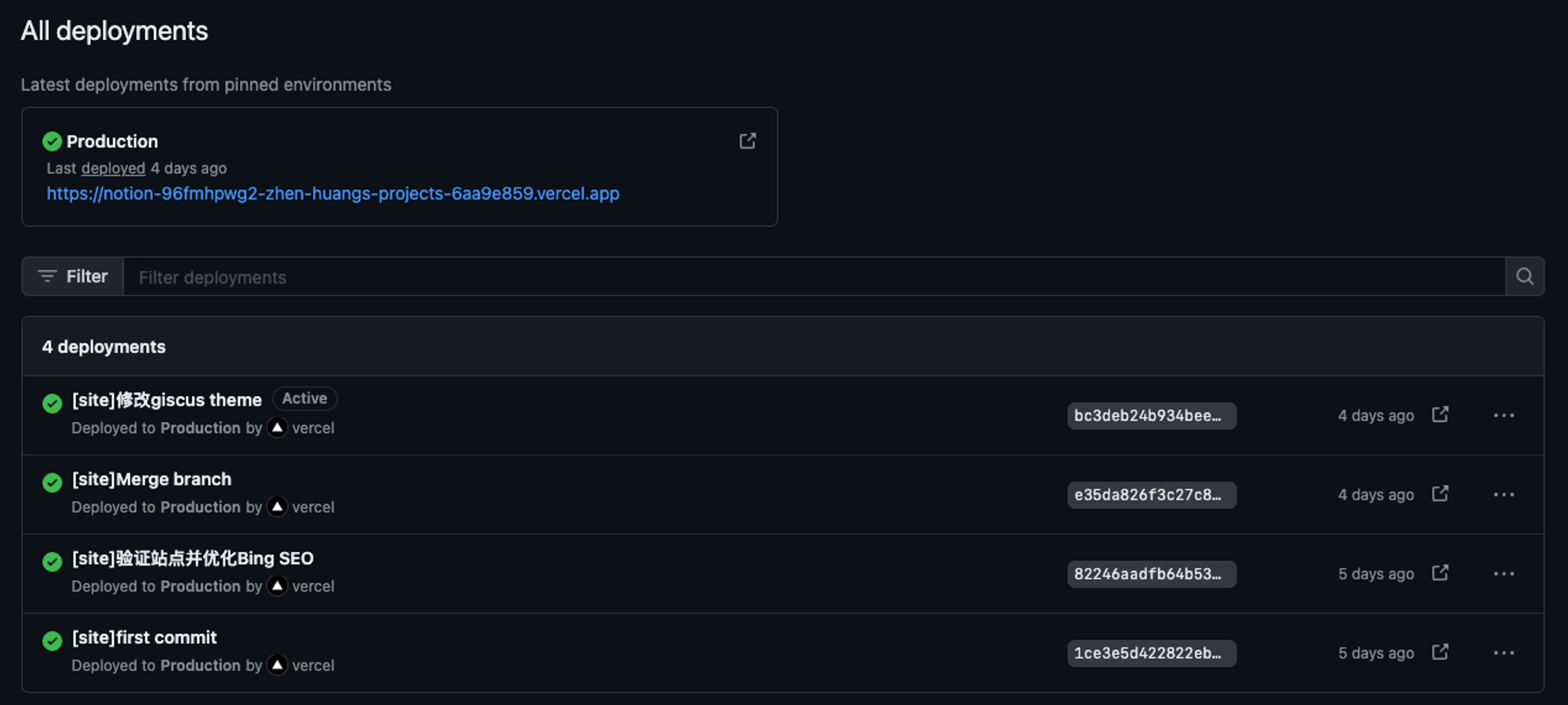The width and height of the screenshot is (1568, 705).
Task: Focus the Filter deployments input field
Action: [x=814, y=276]
